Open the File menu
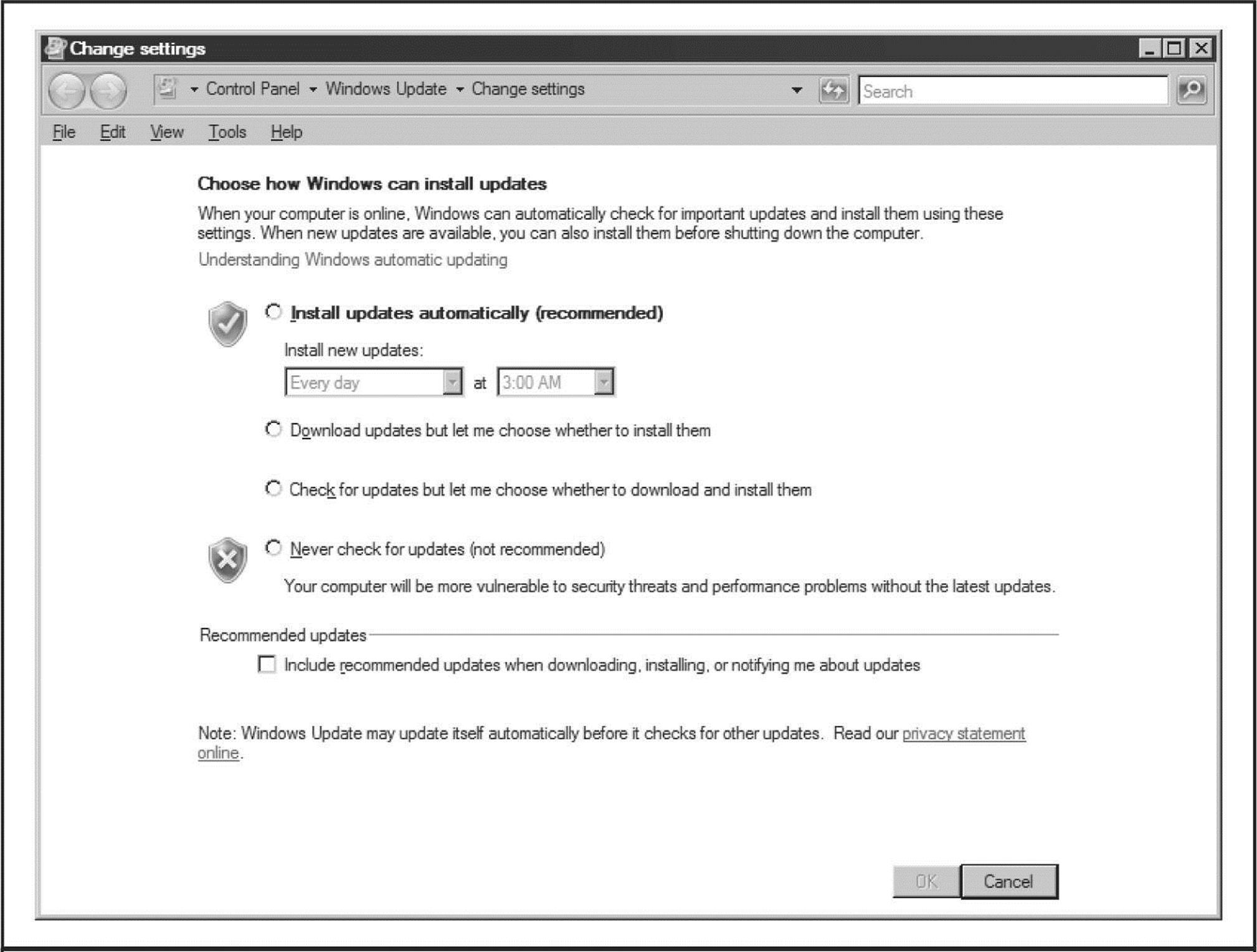Viewport: 1257px width, 952px height. (x=64, y=132)
